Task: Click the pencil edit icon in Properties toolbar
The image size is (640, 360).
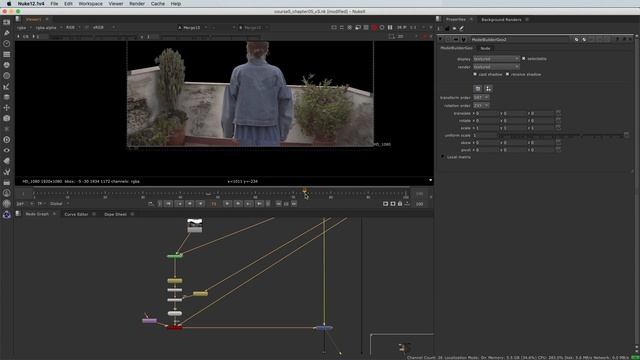Action: pyautogui.click(x=462, y=28)
